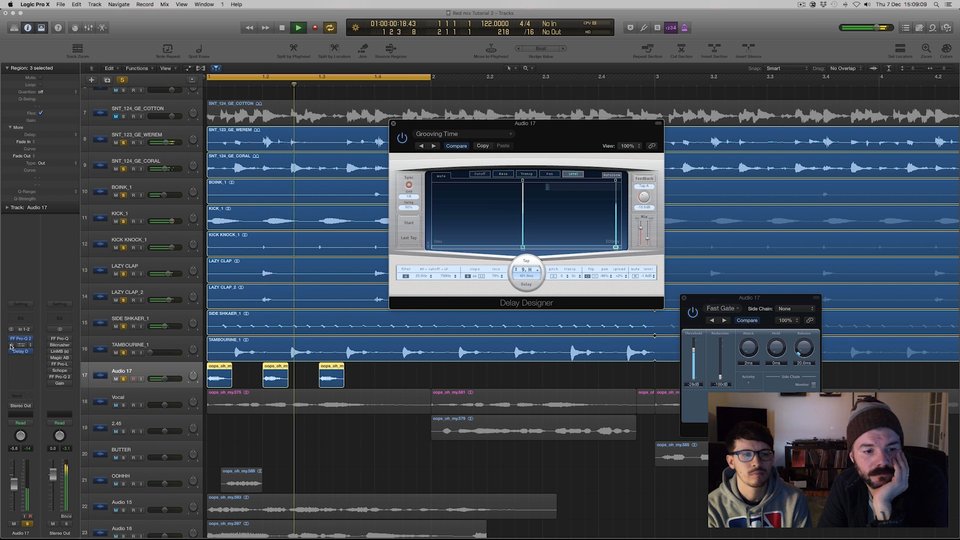Viewport: 960px width, 540px height.
Task: Toggle the Inspector button in control bar
Action: [x=28, y=28]
